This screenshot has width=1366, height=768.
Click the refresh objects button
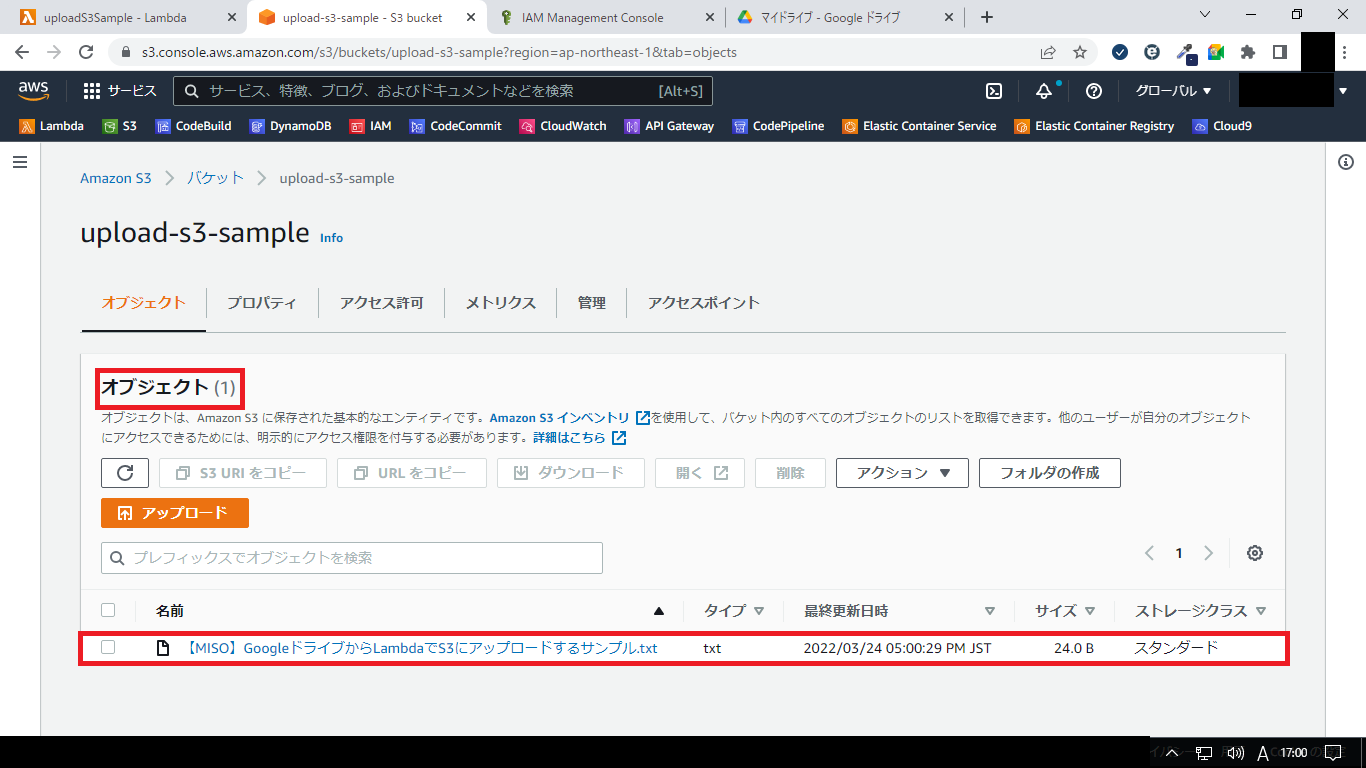125,473
